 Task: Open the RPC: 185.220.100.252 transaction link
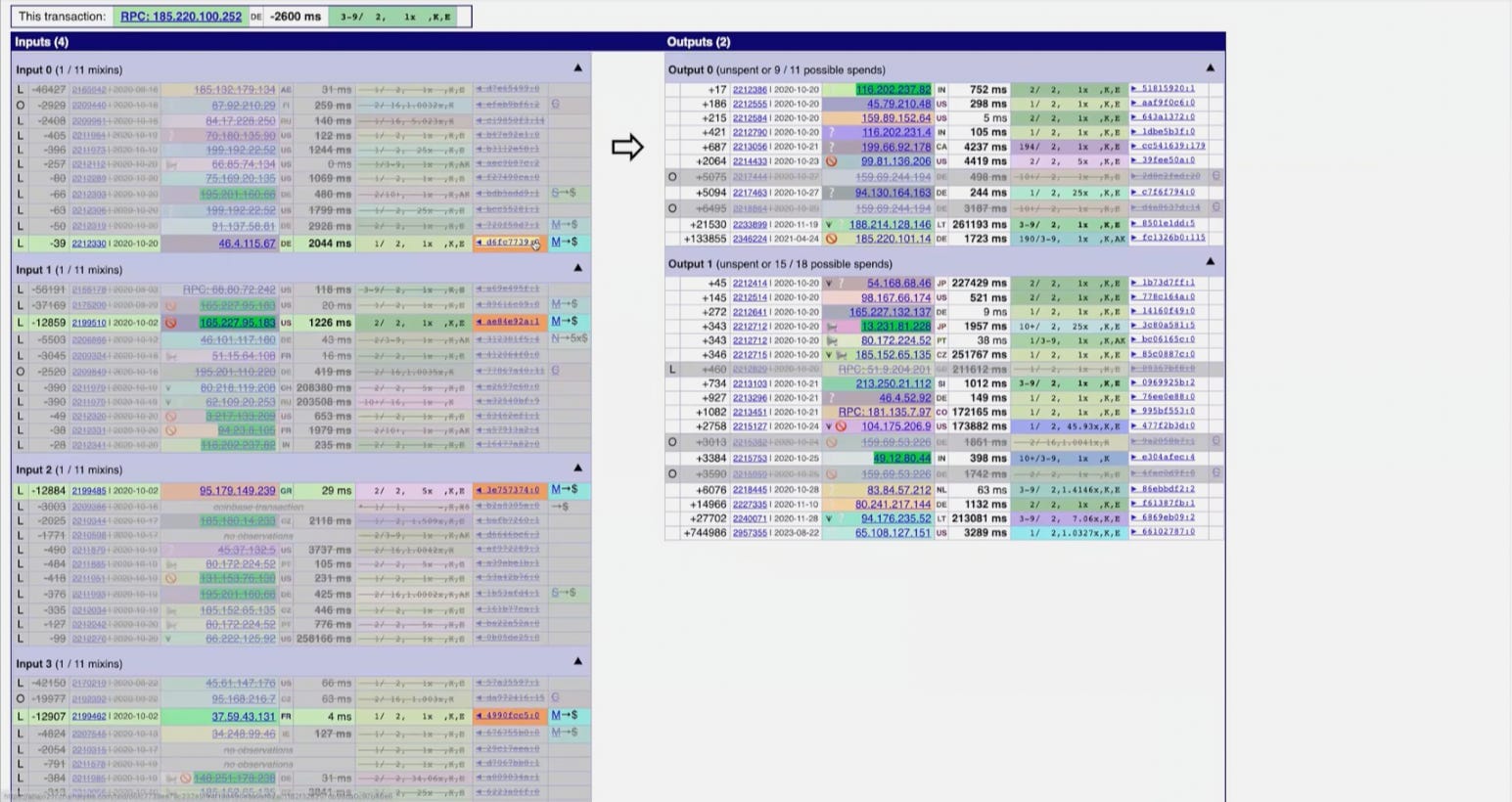(181, 17)
